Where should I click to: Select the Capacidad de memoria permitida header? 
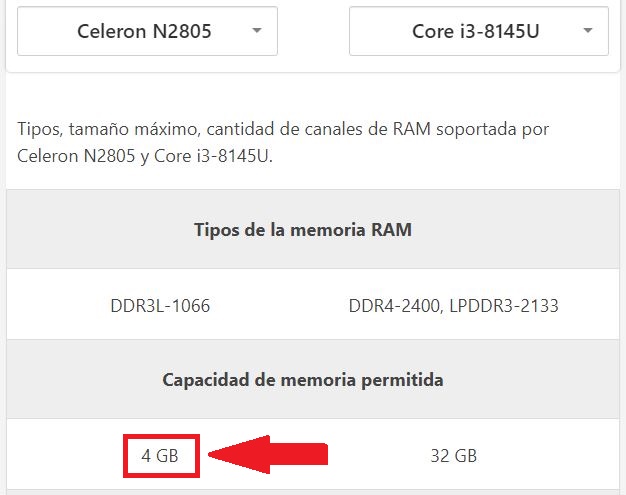303,380
